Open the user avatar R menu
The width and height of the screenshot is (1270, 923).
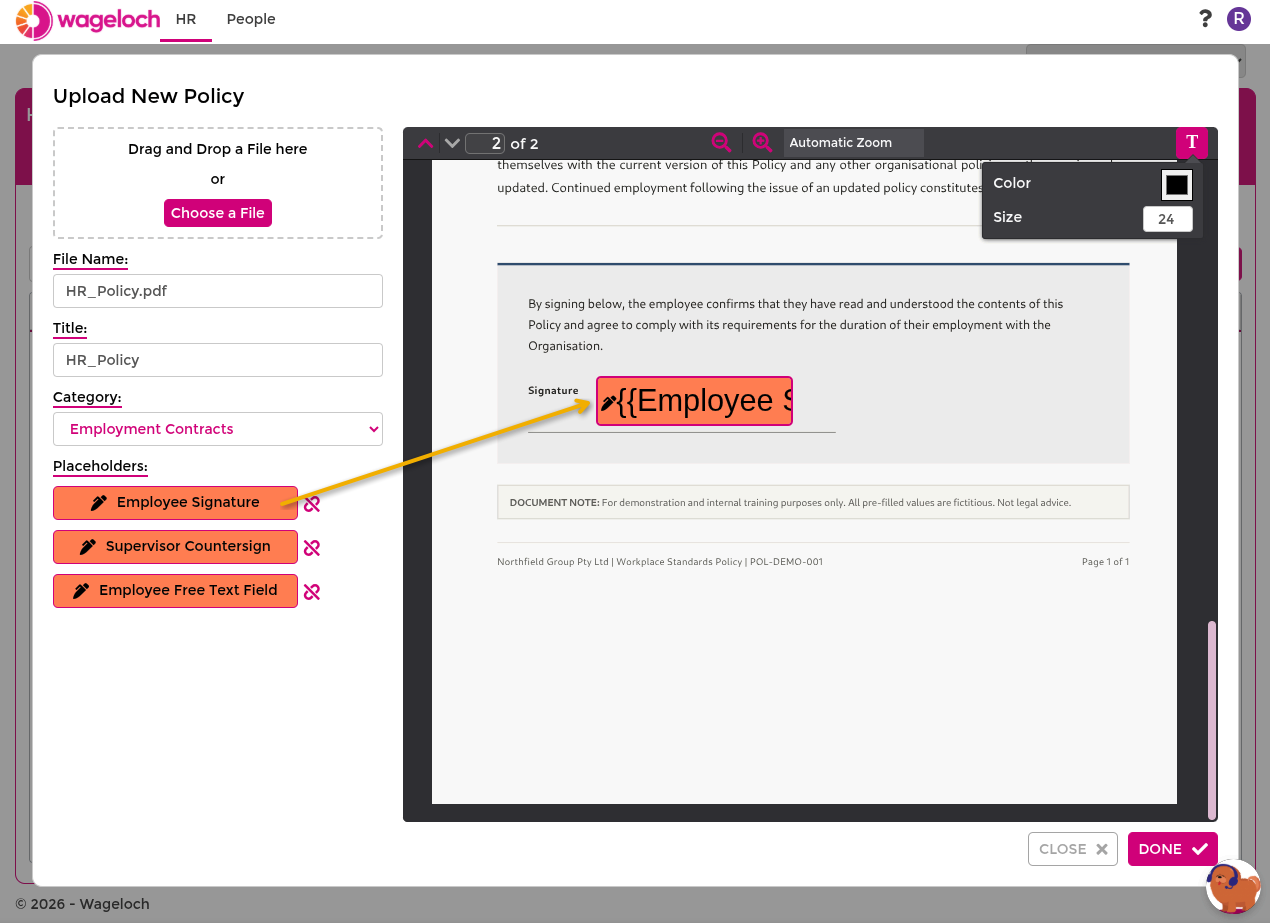(1239, 19)
